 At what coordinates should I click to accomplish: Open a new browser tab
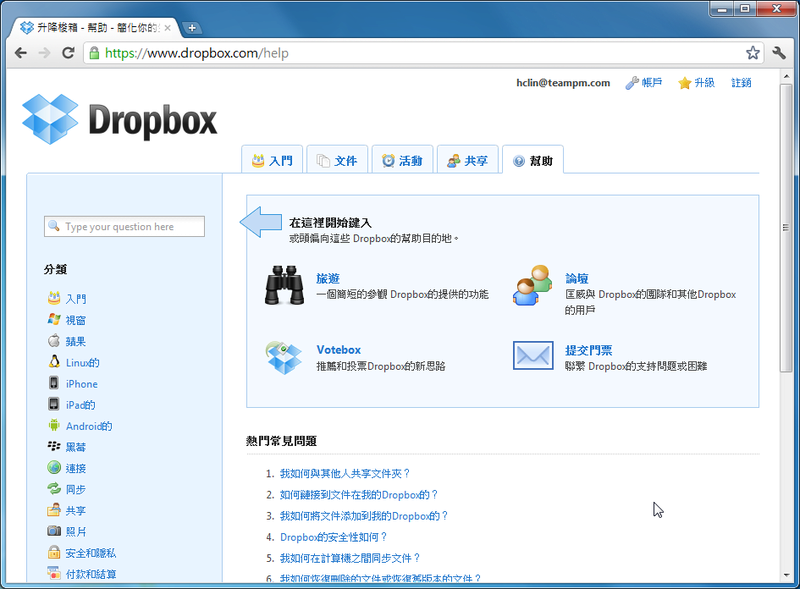(192, 28)
